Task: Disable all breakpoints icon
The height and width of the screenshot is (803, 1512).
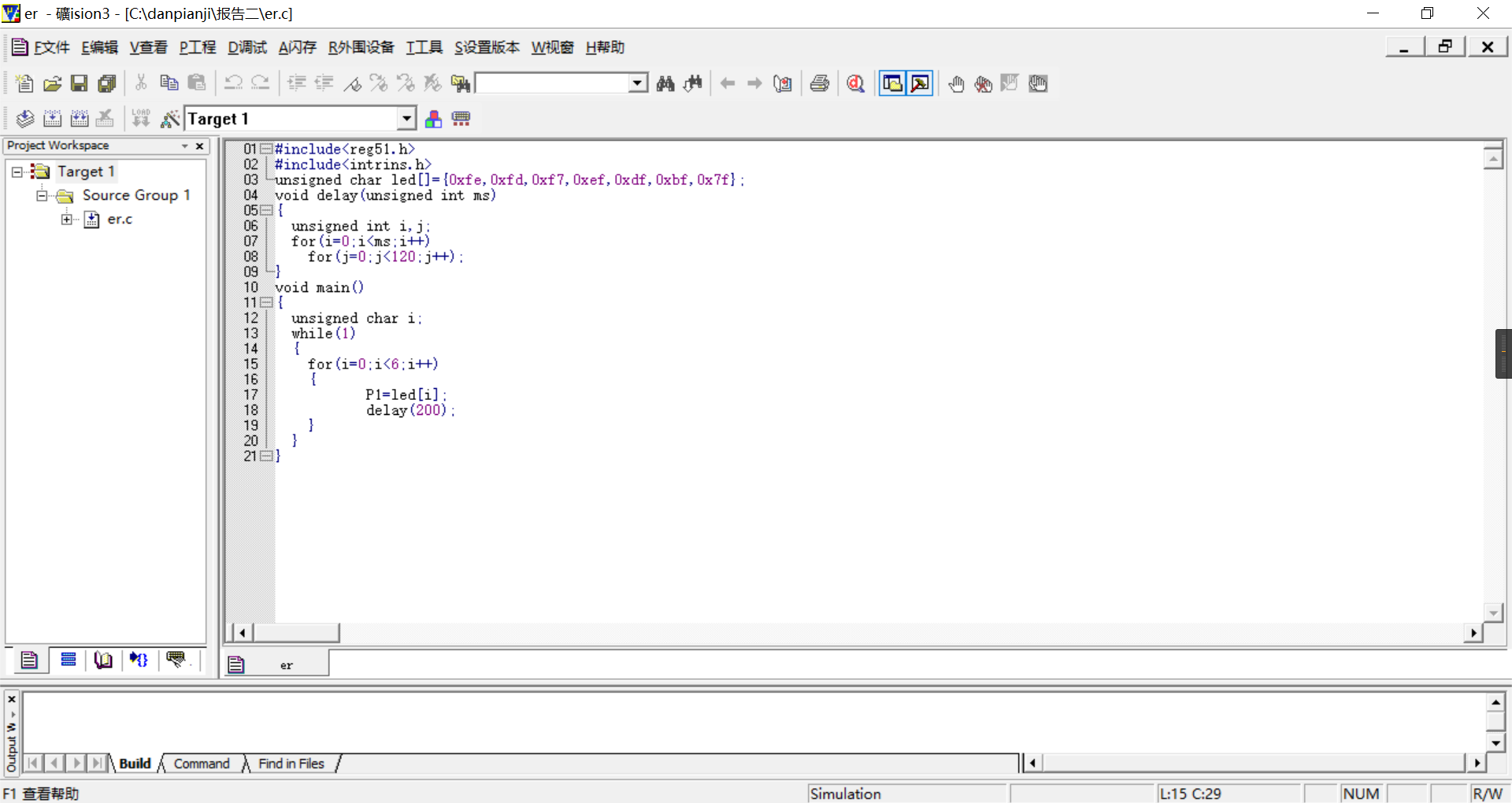Action: (x=1038, y=83)
